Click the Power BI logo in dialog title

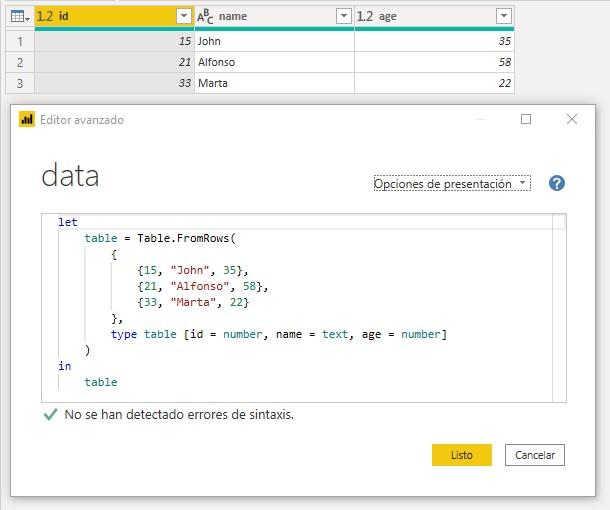(x=27, y=120)
